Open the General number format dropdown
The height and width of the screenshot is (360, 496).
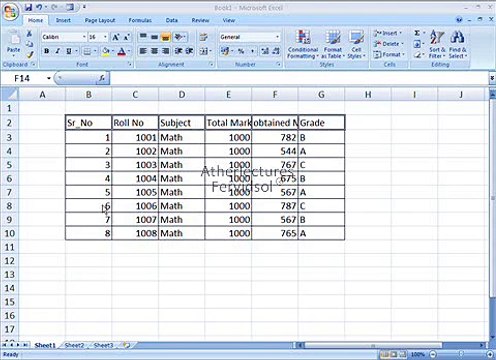[277, 37]
